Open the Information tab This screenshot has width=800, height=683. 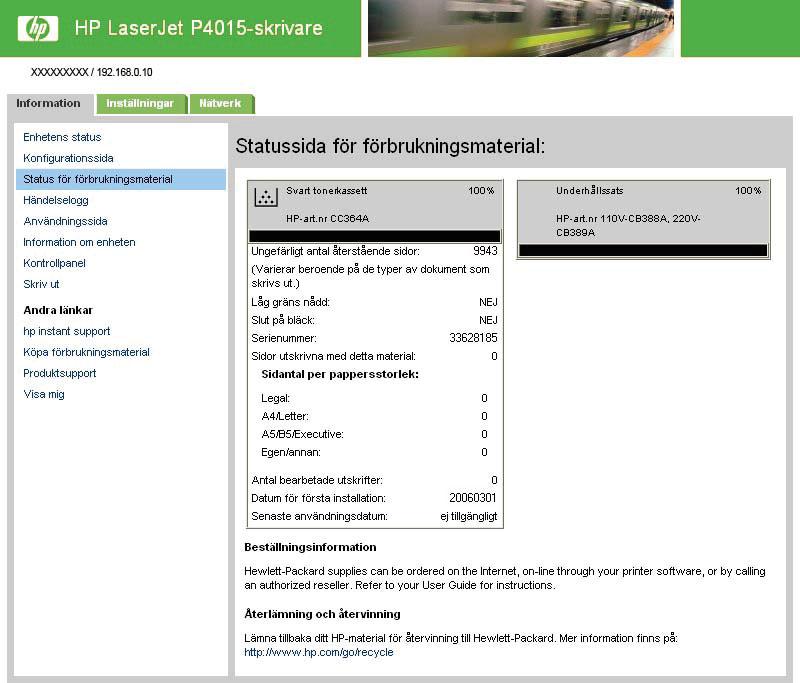point(48,104)
